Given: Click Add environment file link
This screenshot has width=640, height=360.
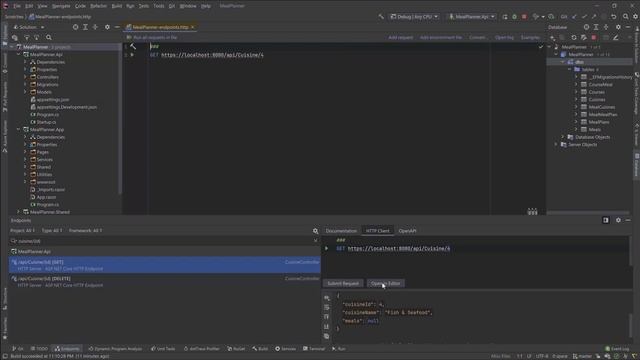Looking at the screenshot, I should (441, 38).
